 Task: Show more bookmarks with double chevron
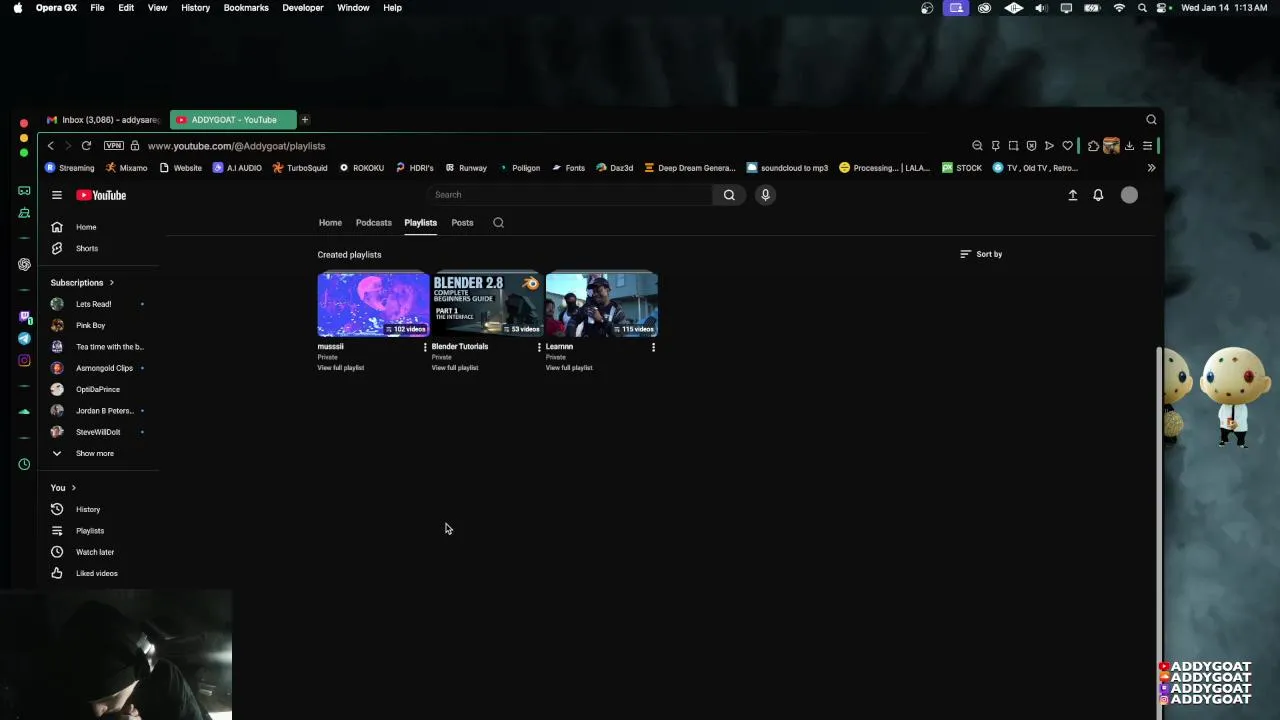coord(1151,168)
